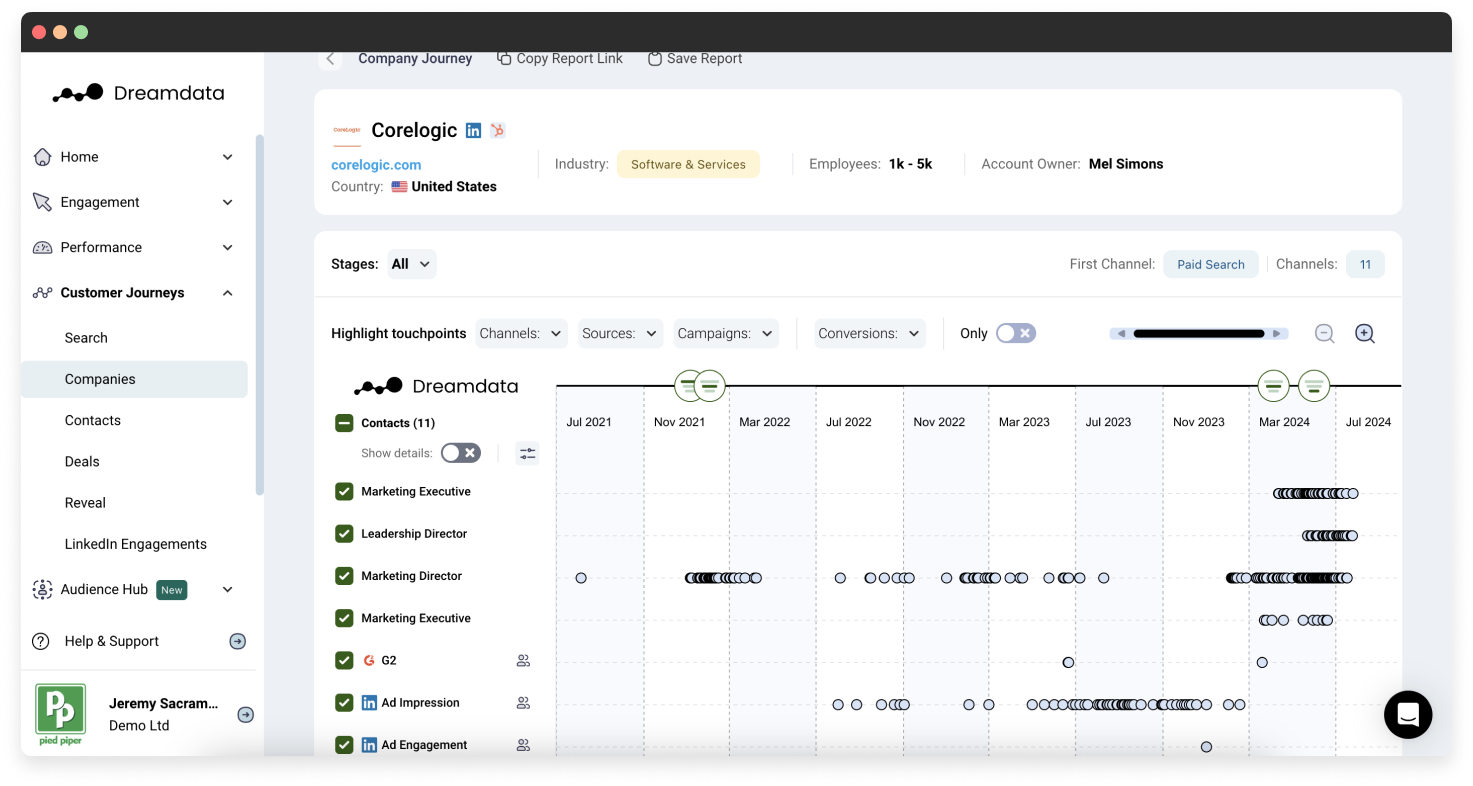Open the Conversions dropdown
The height and width of the screenshot is (786, 1473).
pyautogui.click(x=870, y=333)
